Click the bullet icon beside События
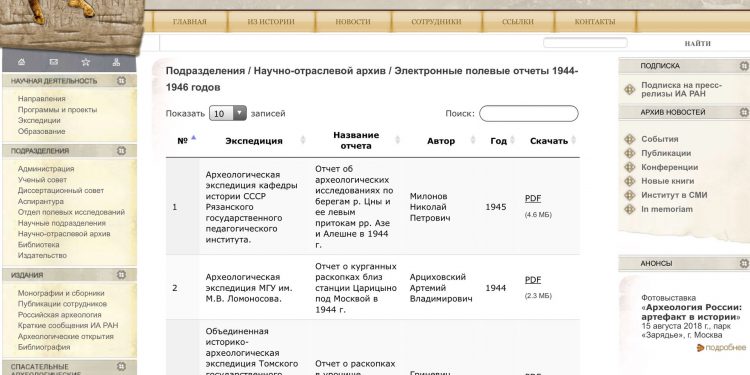This screenshot has width=750, height=375. coord(630,139)
